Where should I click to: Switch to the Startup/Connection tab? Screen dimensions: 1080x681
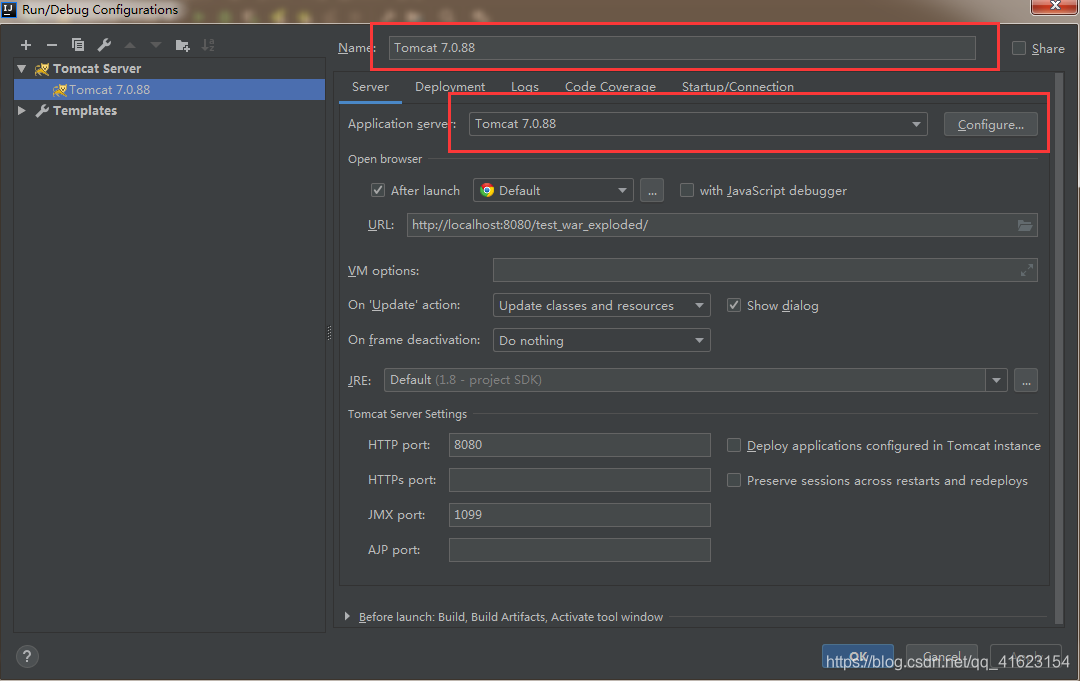click(x=738, y=87)
